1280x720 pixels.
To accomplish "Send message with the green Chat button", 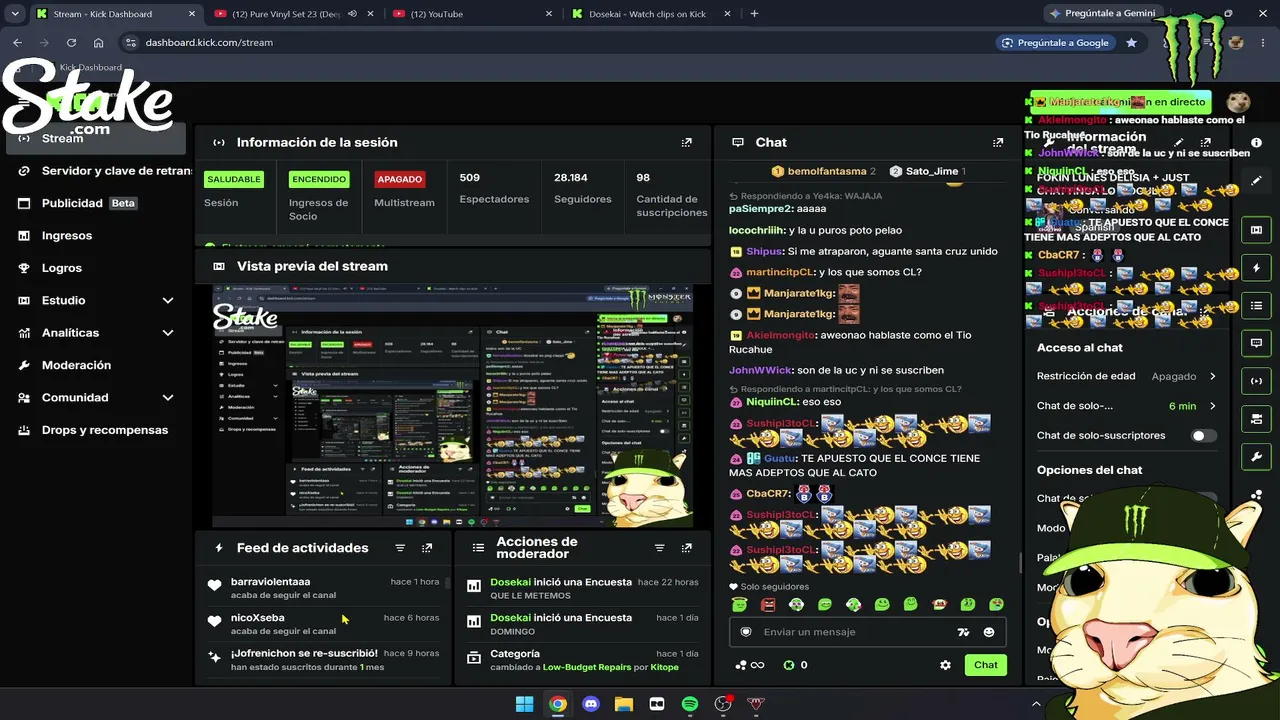I will pos(986,665).
